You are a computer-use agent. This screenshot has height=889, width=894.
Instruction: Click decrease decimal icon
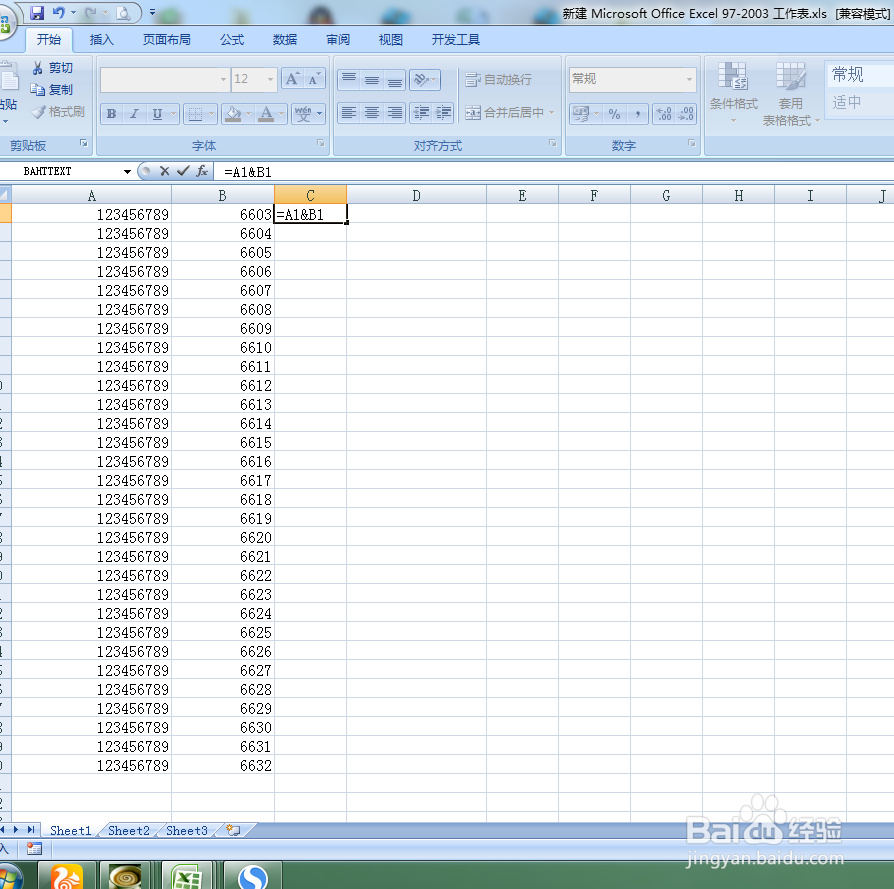click(x=686, y=114)
